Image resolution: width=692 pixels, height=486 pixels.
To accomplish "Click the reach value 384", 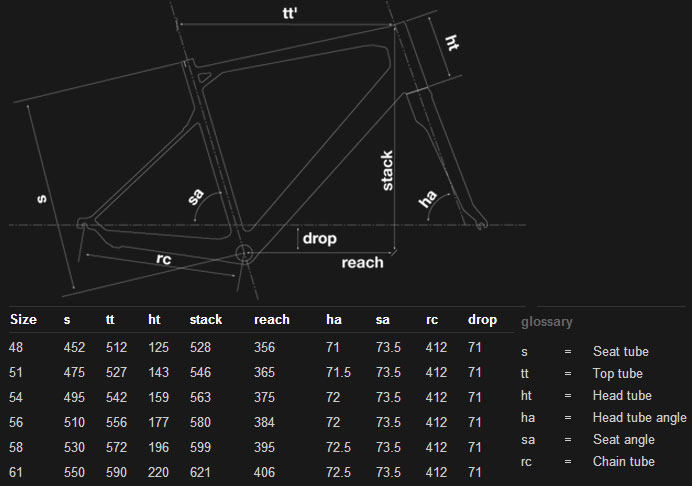I will tap(266, 421).
